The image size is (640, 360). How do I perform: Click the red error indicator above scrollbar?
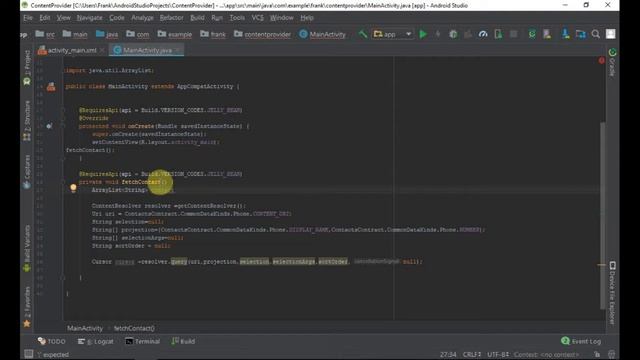(602, 60)
